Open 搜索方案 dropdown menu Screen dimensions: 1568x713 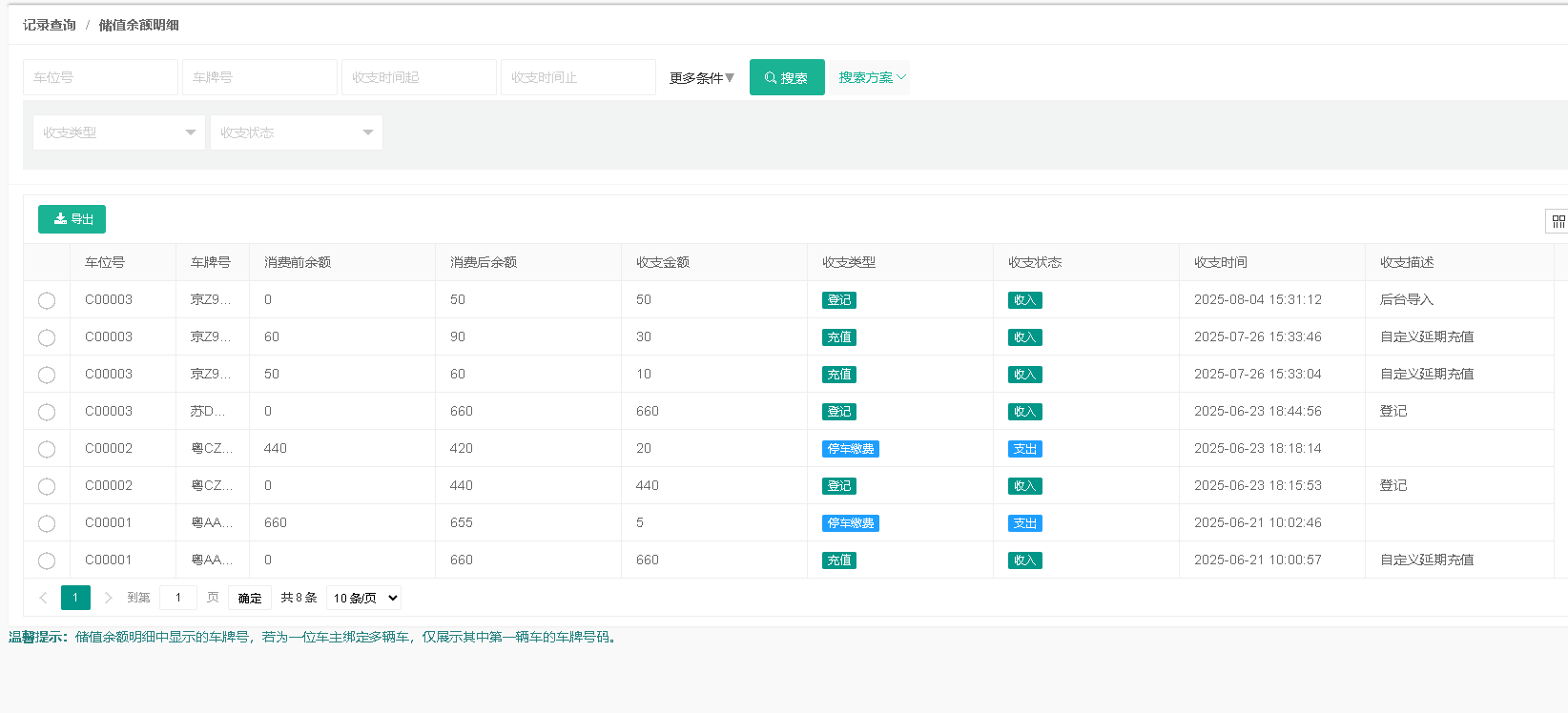(x=872, y=77)
